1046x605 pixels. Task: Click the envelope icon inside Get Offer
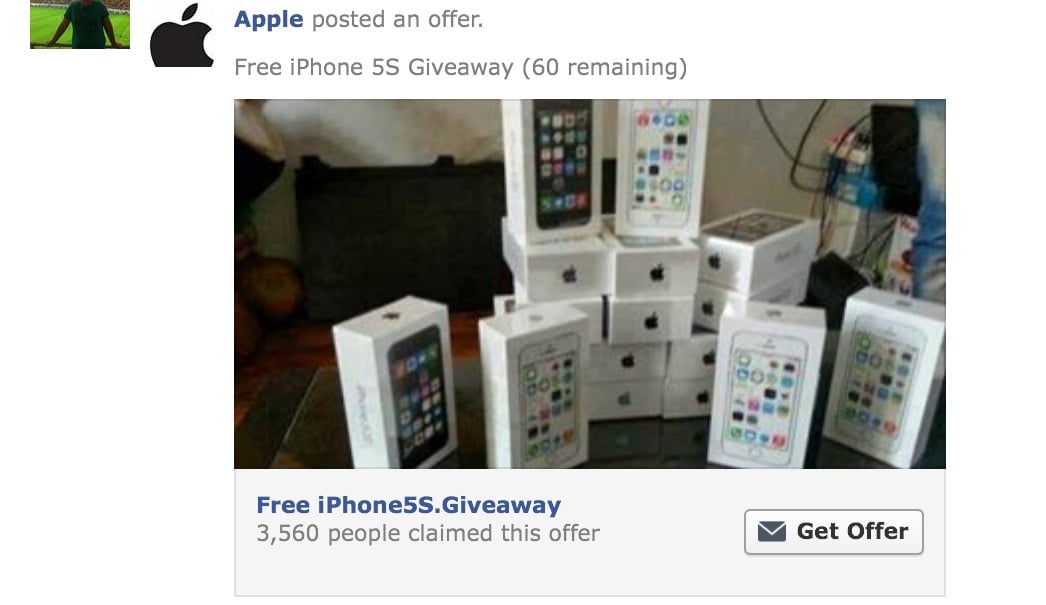(771, 531)
